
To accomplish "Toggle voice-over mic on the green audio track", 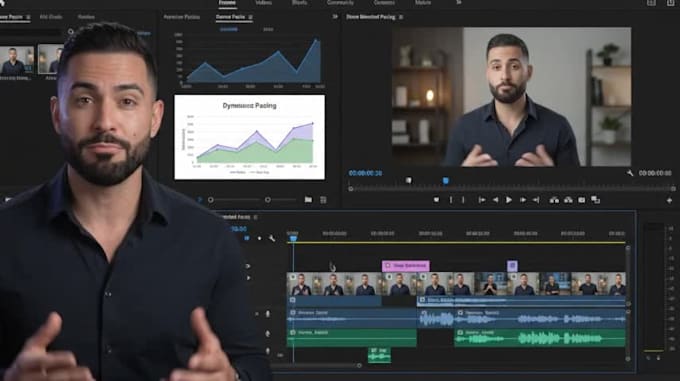I will pyautogui.click(x=268, y=333).
